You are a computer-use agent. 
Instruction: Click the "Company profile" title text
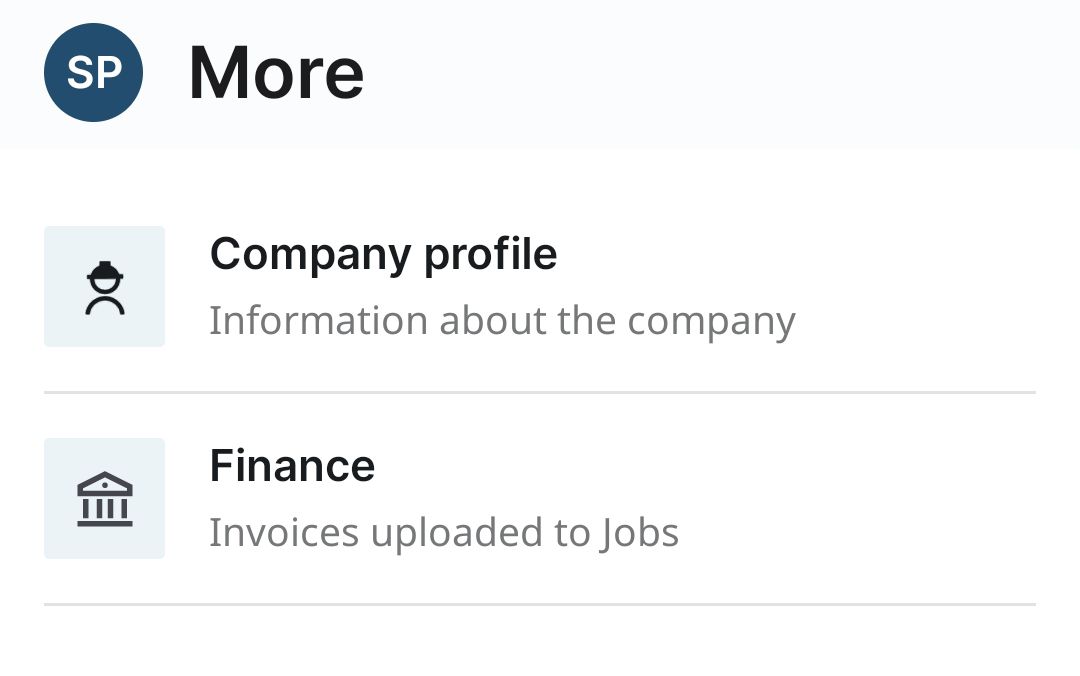click(383, 254)
